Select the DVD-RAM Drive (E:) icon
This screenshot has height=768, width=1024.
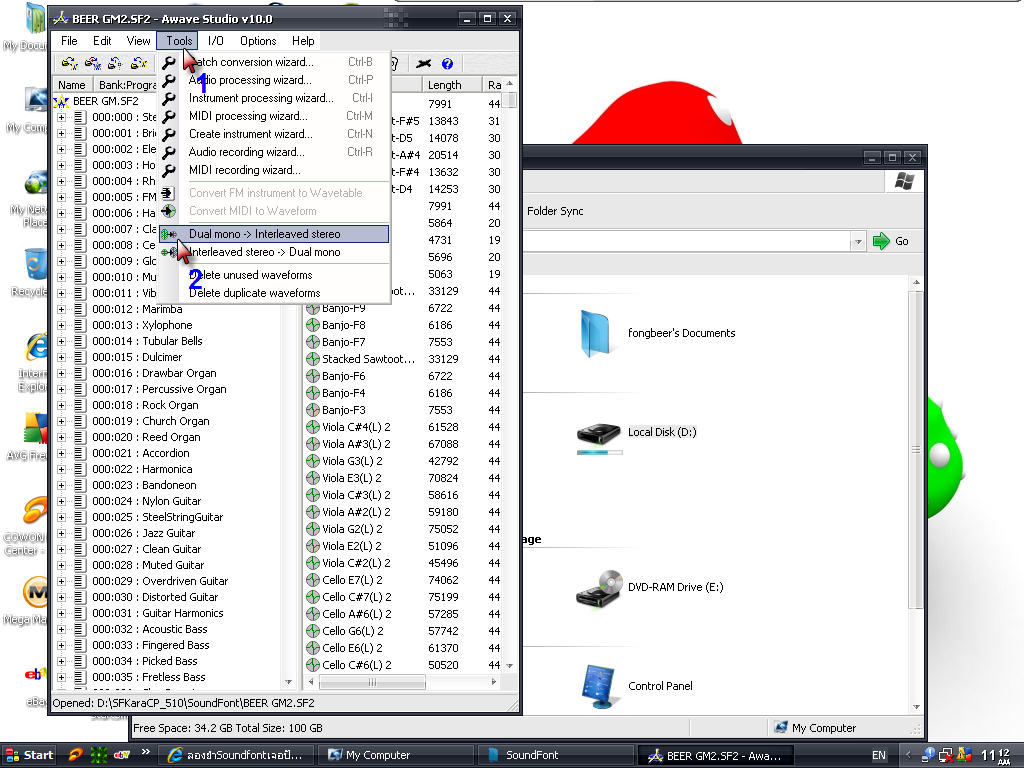pyautogui.click(x=599, y=588)
